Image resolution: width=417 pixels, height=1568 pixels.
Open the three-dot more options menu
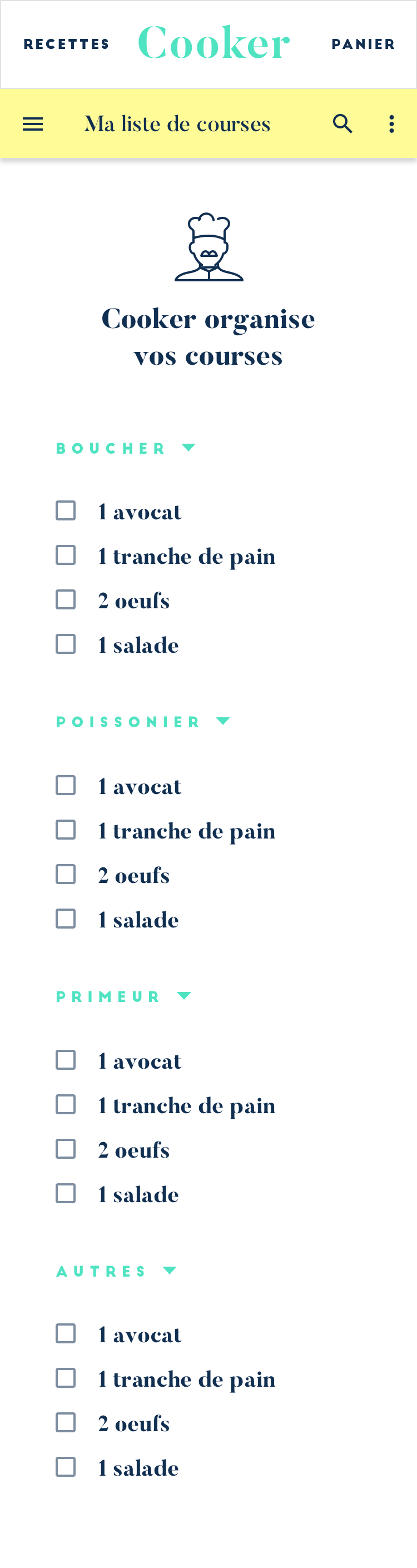click(391, 124)
